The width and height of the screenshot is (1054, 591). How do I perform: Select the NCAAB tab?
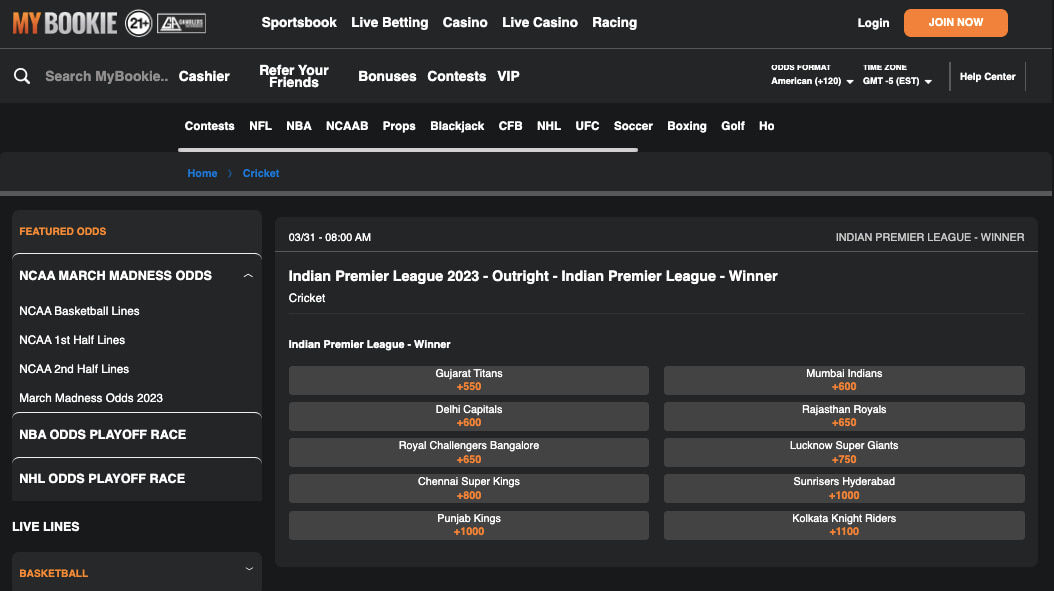tap(347, 126)
